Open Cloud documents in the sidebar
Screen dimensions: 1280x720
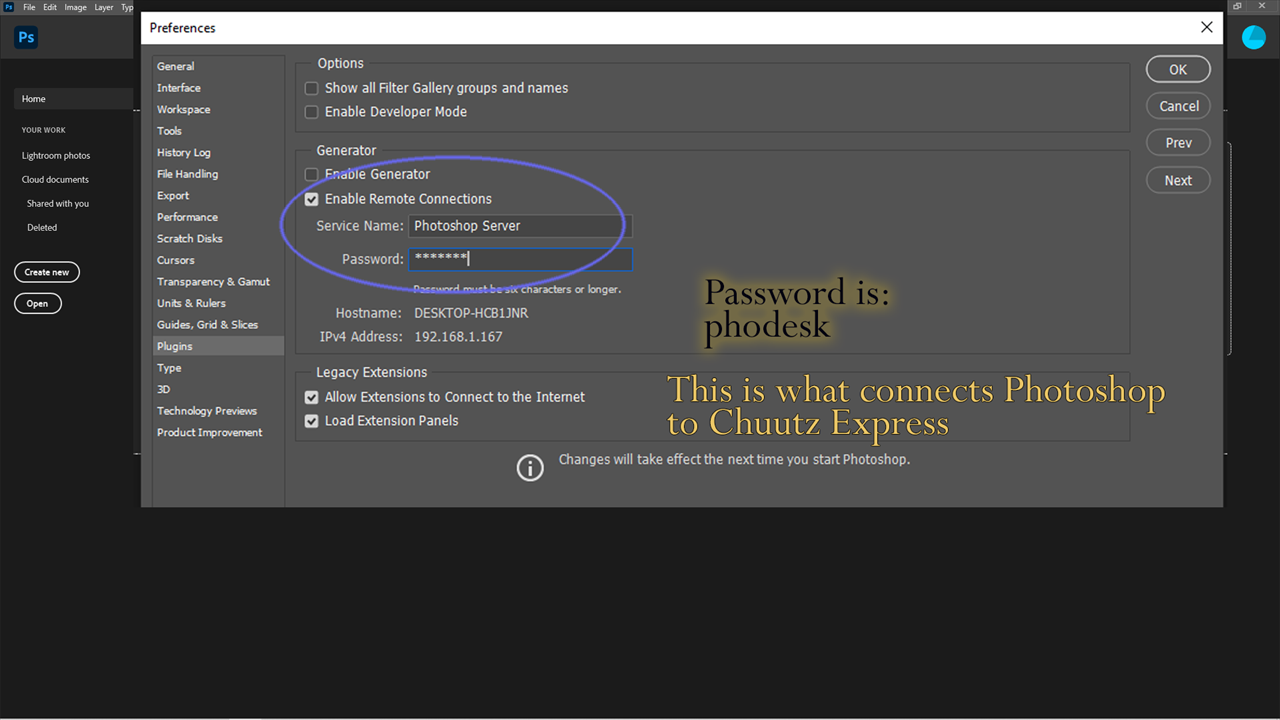(55, 180)
